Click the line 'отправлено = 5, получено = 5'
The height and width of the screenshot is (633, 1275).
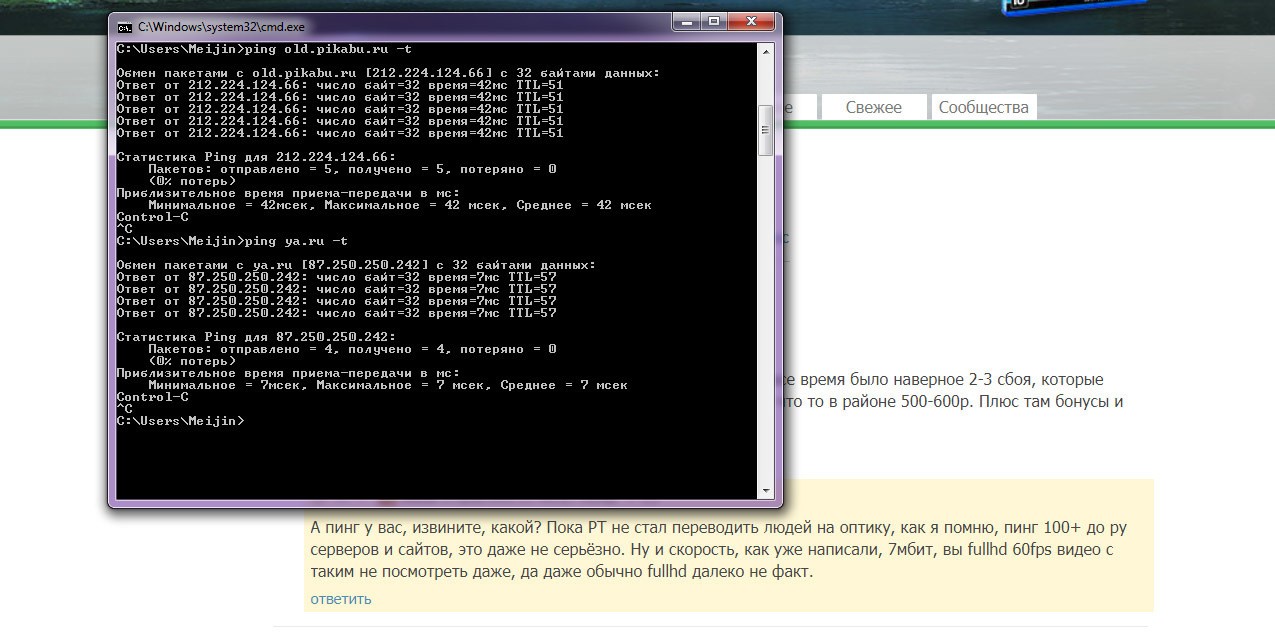click(352, 169)
